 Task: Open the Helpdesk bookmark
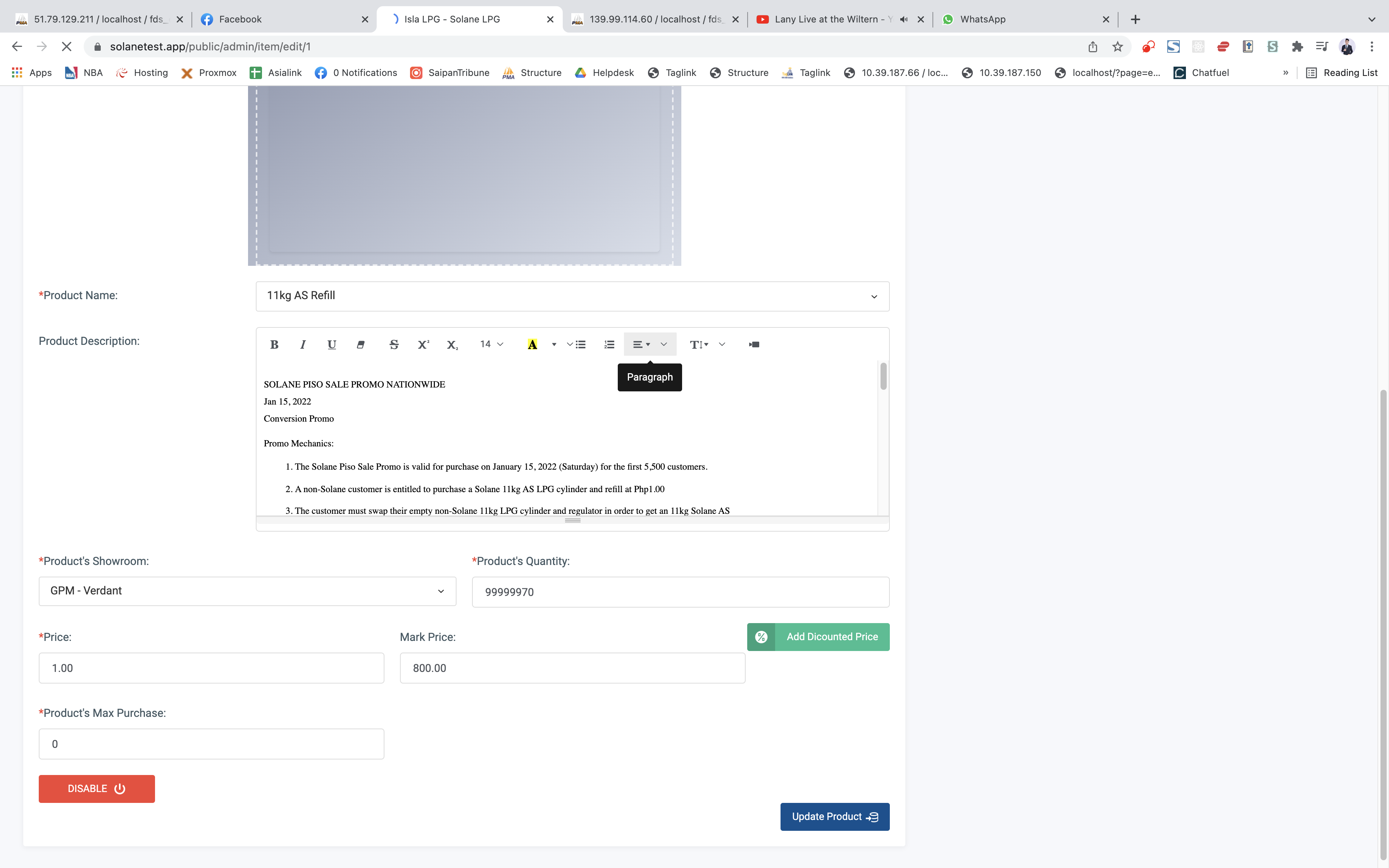pyautogui.click(x=604, y=73)
